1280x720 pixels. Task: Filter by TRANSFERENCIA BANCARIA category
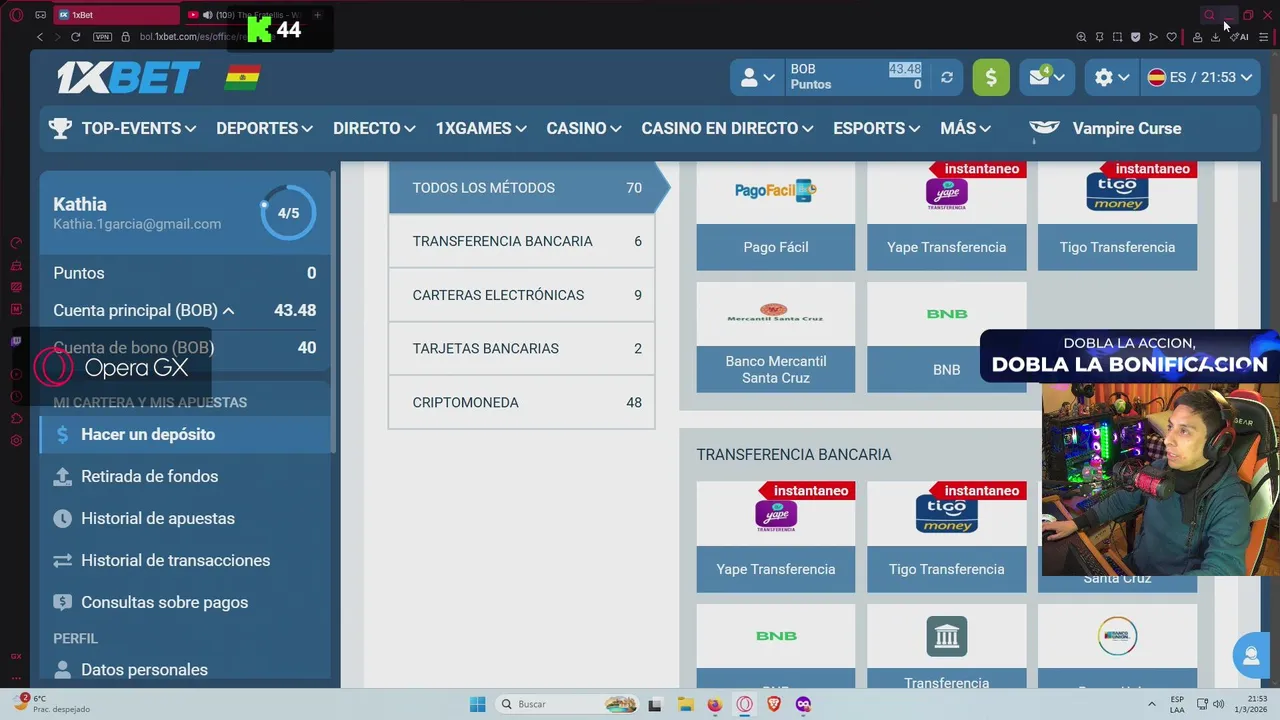pos(521,241)
